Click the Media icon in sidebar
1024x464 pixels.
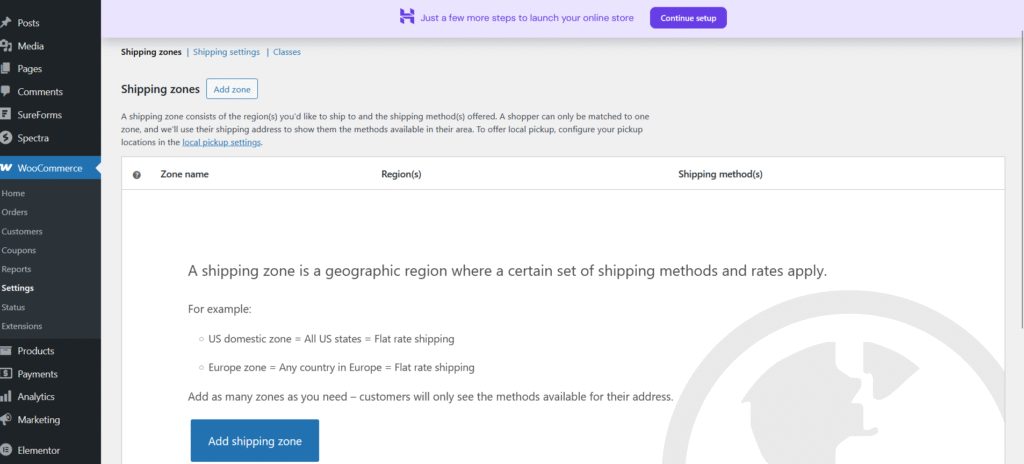click(6, 45)
